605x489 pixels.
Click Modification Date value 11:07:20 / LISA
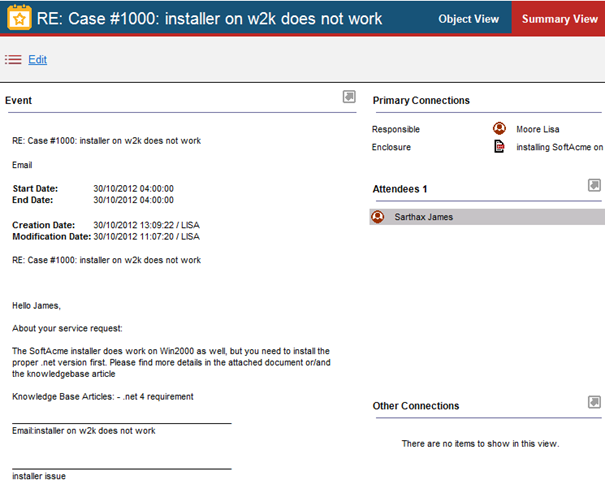(x=146, y=237)
